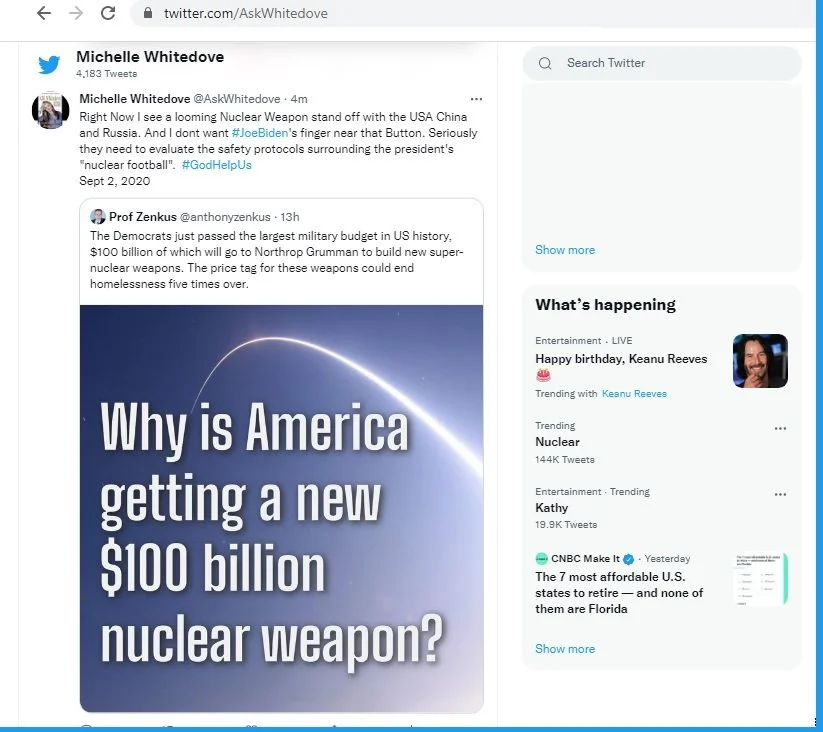The image size is (823, 732).
Task: Open Michelle Whitedove's profile avatar
Action: click(x=51, y=110)
